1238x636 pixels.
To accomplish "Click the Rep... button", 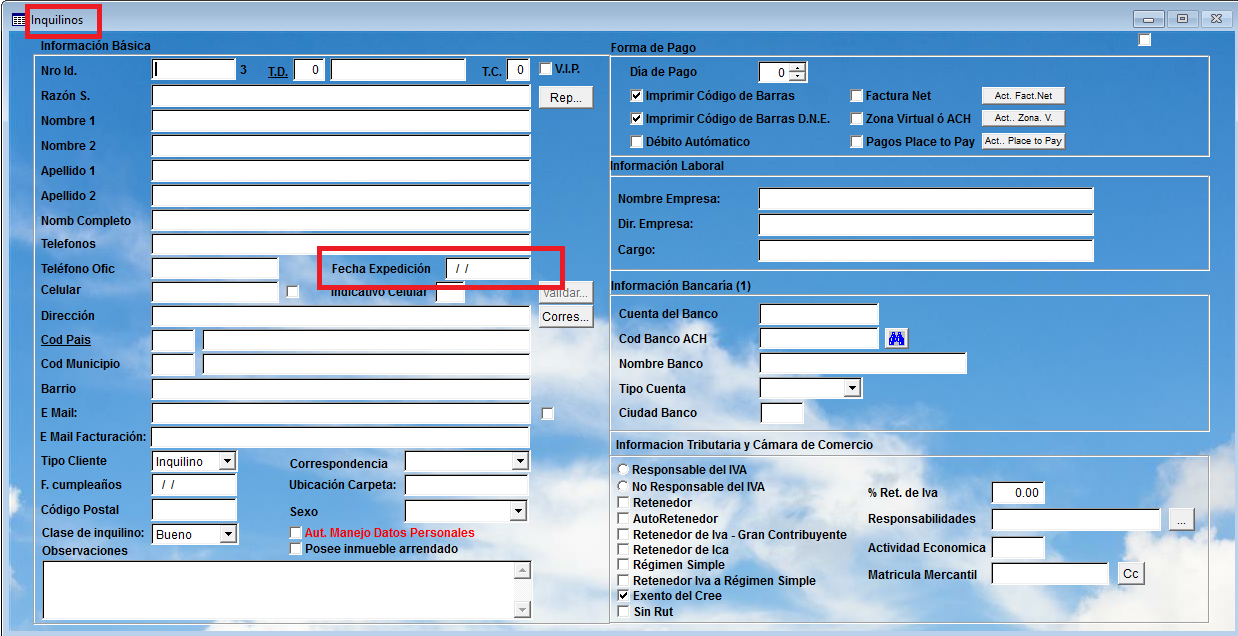I will [566, 98].
